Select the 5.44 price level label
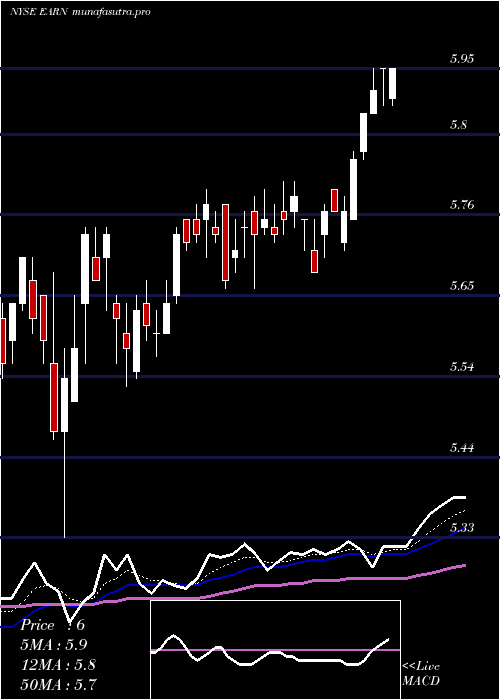This screenshot has width=500, height=700. coord(462,447)
